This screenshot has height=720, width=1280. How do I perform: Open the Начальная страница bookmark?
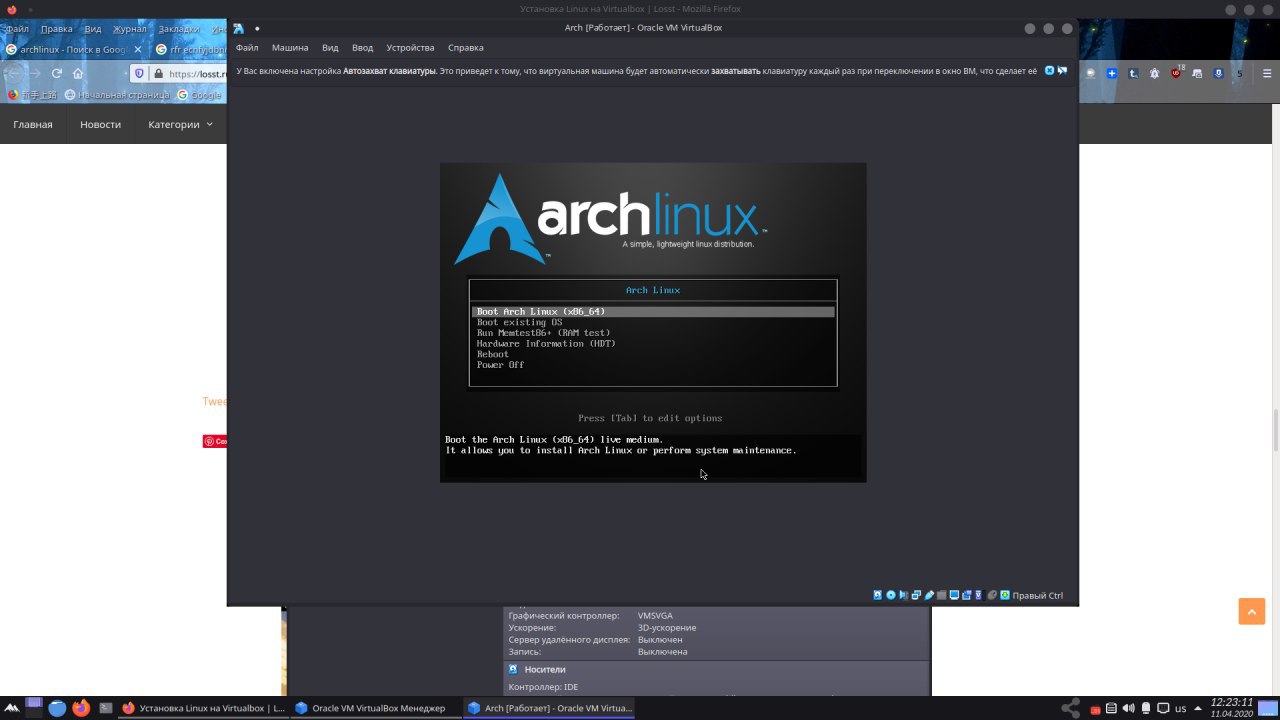click(118, 95)
